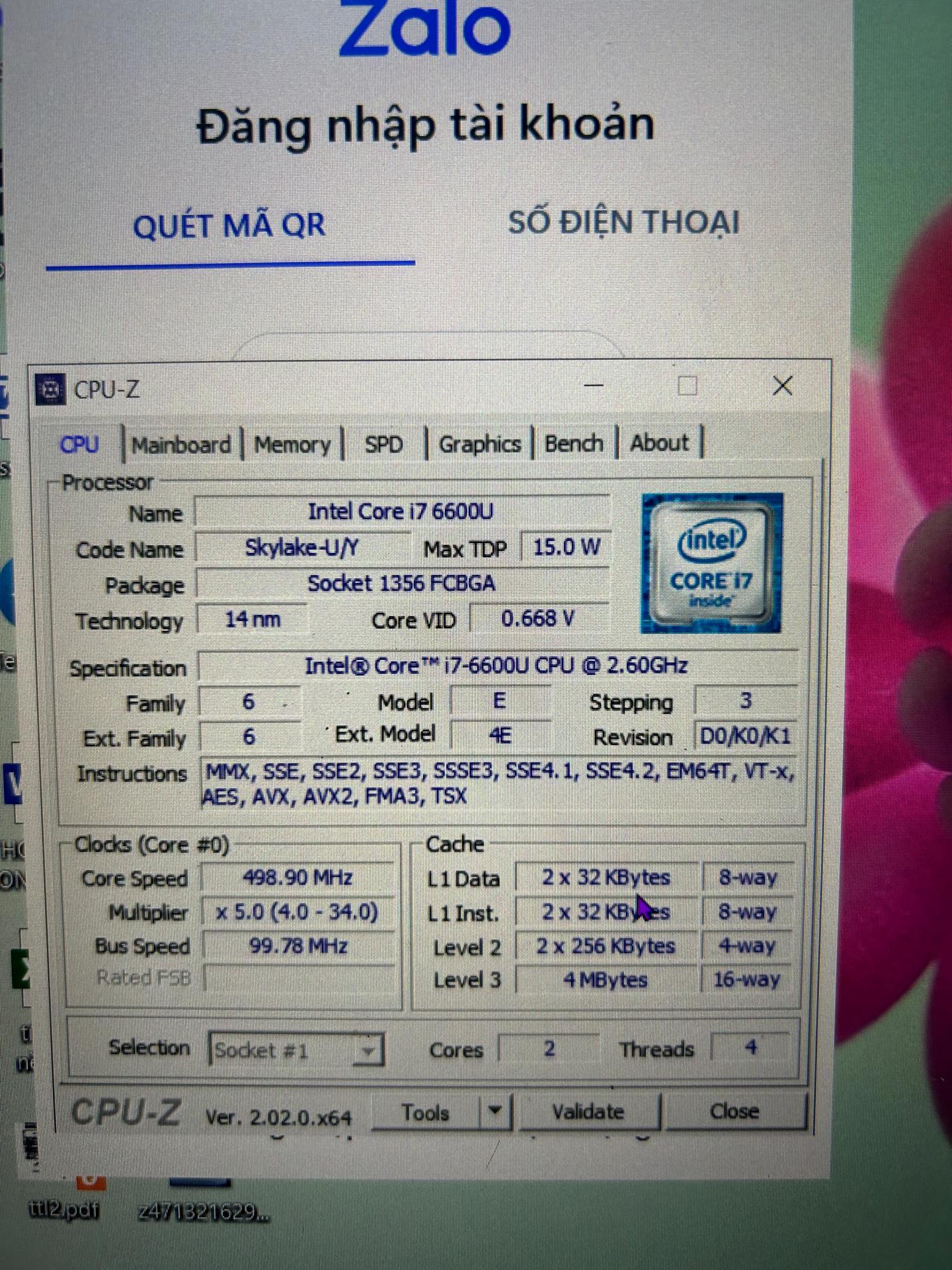Click the Đăng nhập tài khoản heading
This screenshot has height=1270, width=952.
[x=426, y=125]
